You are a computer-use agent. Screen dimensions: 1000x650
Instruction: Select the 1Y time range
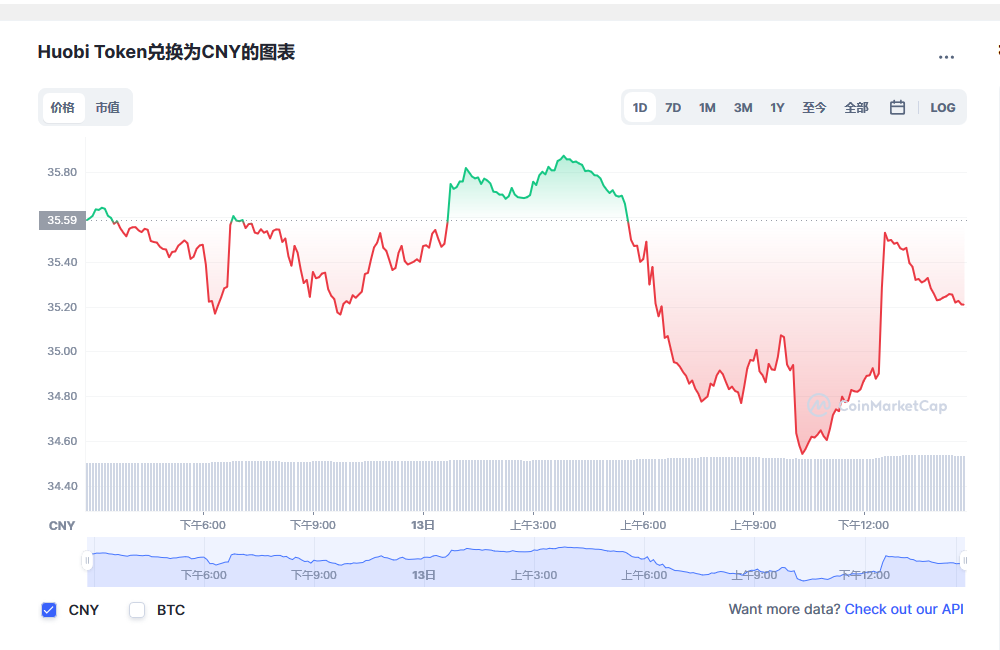tap(777, 107)
